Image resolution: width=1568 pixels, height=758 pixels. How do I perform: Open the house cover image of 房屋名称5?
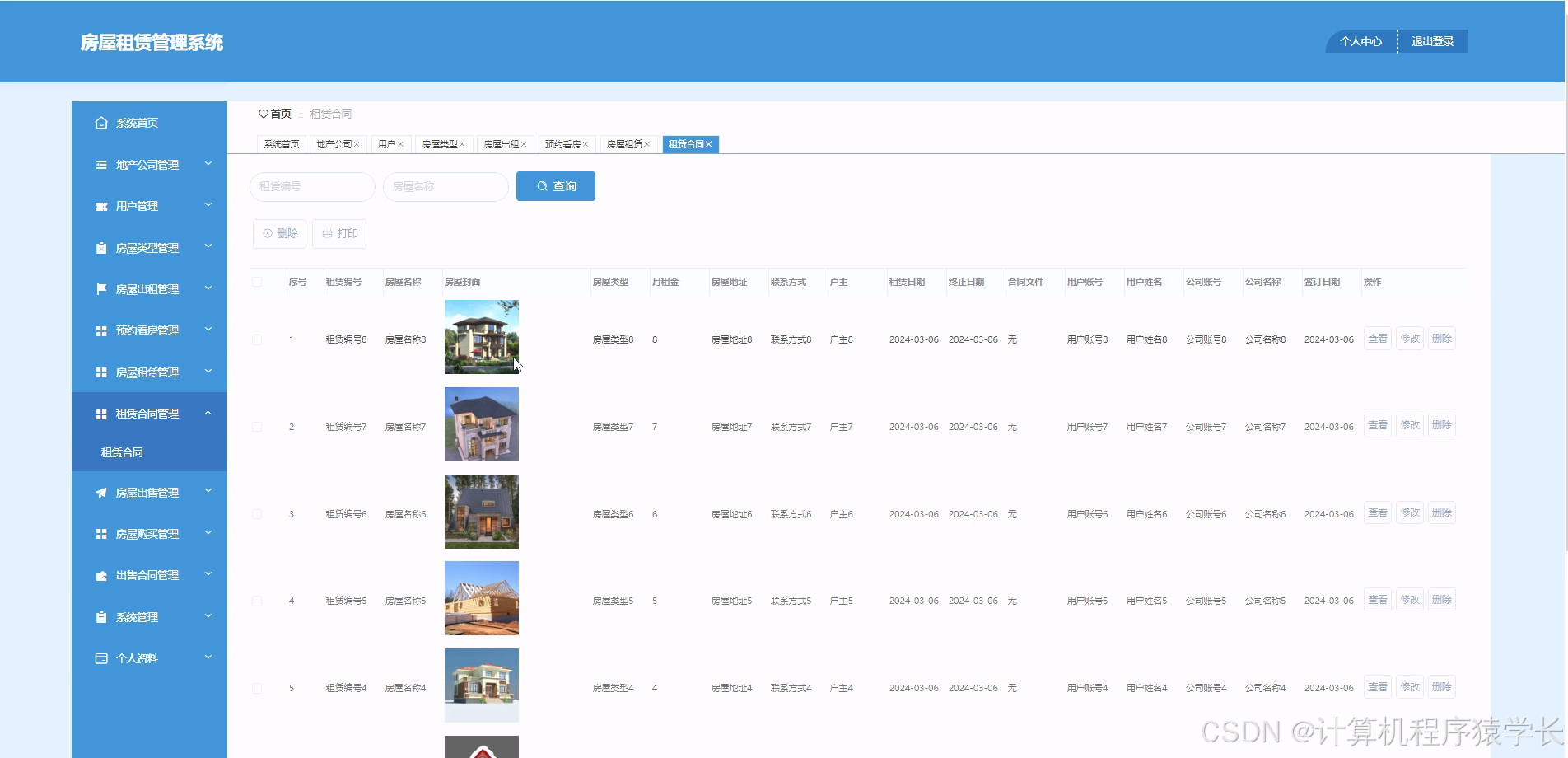click(x=482, y=598)
